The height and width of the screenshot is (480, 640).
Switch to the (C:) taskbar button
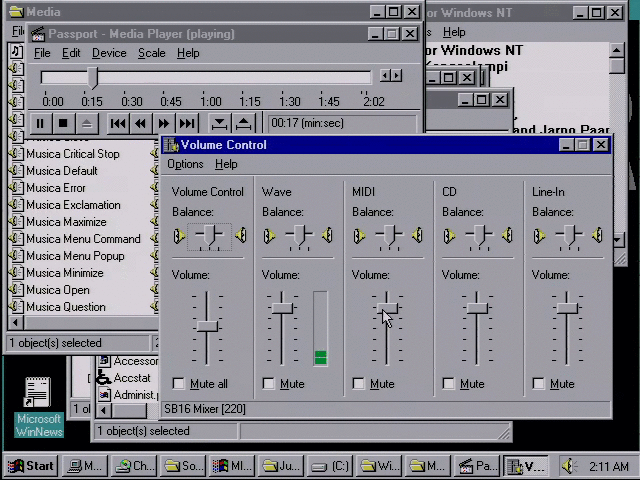pyautogui.click(x=330, y=466)
